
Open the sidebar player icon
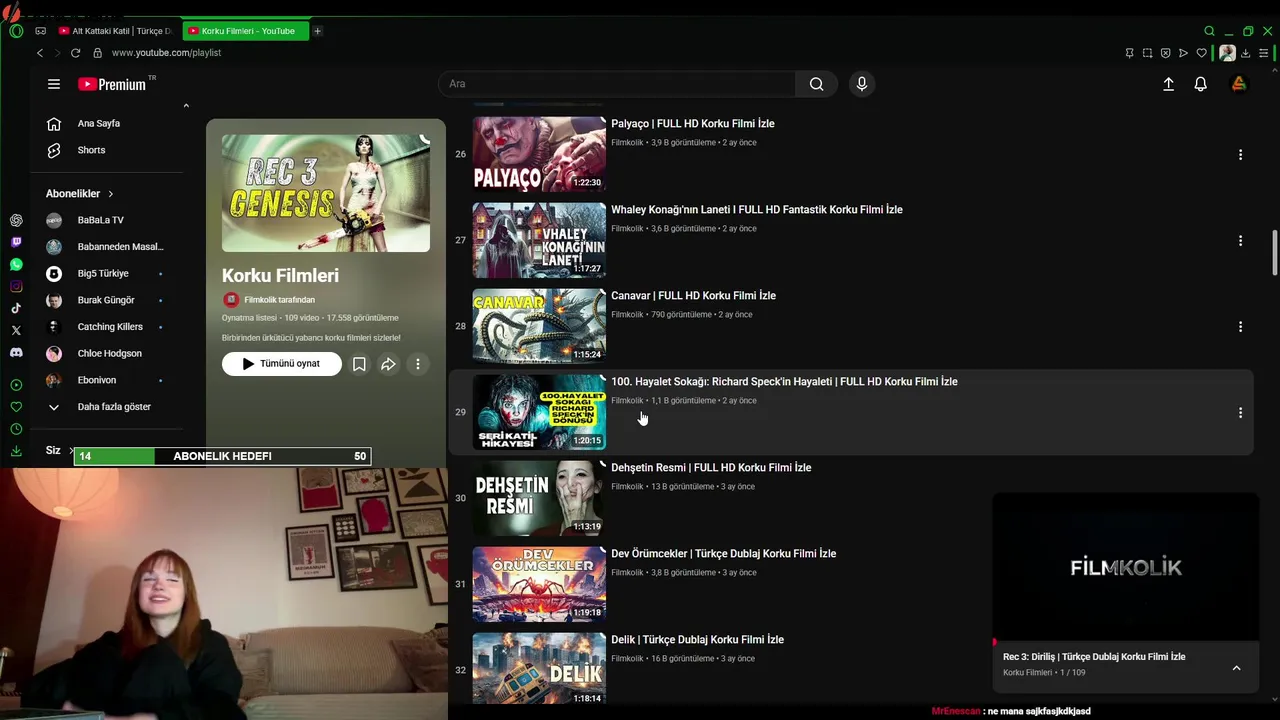click(16, 385)
